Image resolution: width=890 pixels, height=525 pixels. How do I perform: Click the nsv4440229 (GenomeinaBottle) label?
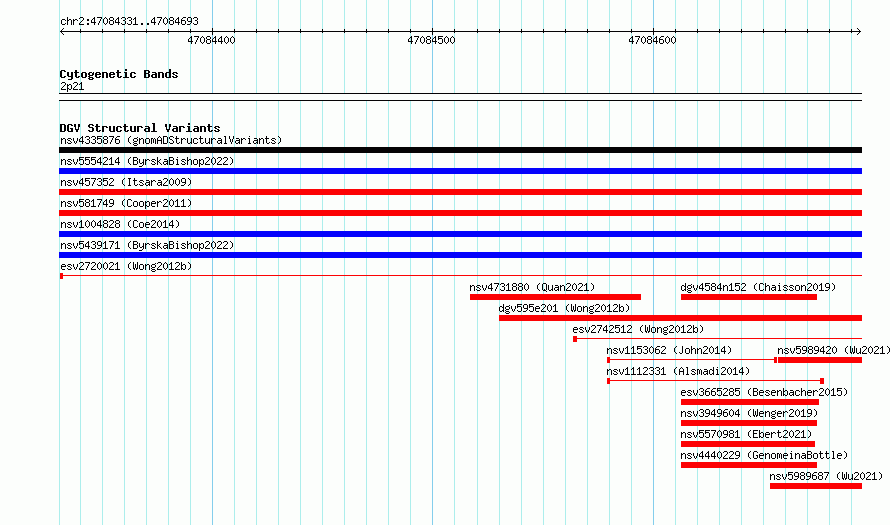(x=764, y=455)
